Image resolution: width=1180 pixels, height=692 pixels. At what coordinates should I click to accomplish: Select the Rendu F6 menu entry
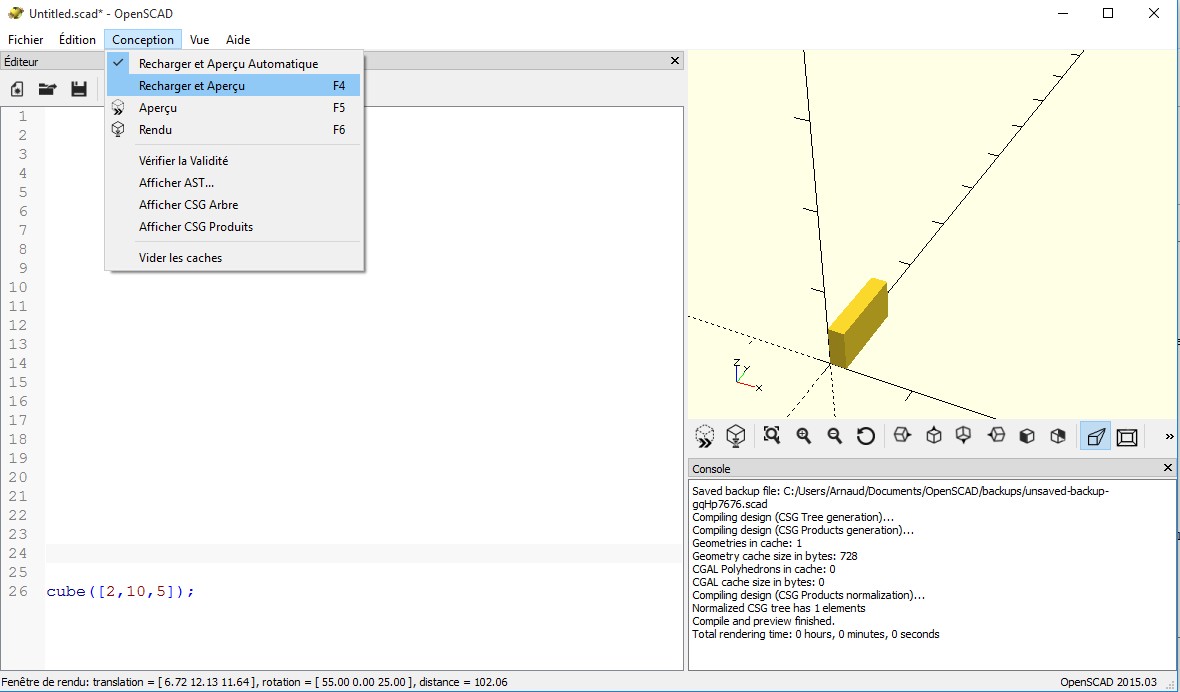235,129
